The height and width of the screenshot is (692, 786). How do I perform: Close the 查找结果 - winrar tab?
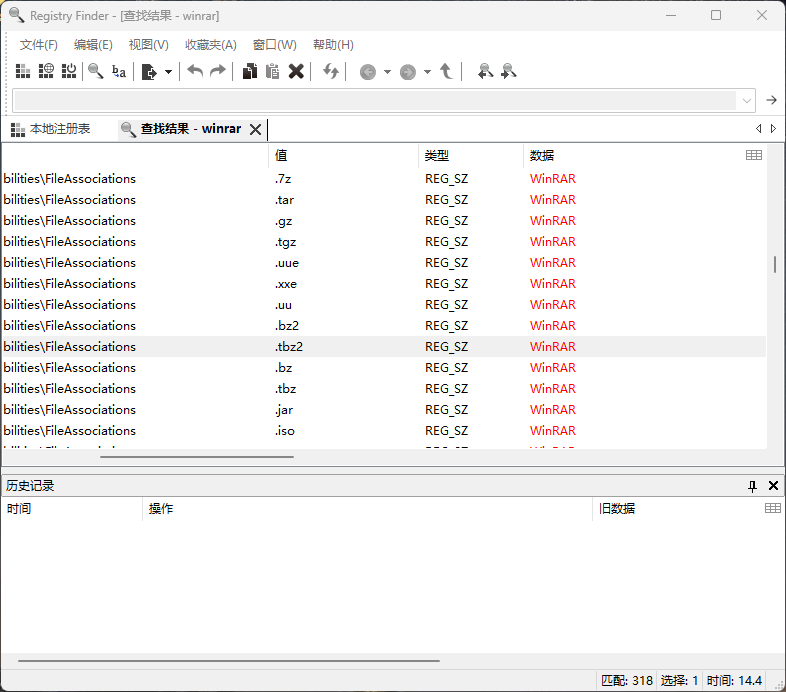pyautogui.click(x=256, y=129)
